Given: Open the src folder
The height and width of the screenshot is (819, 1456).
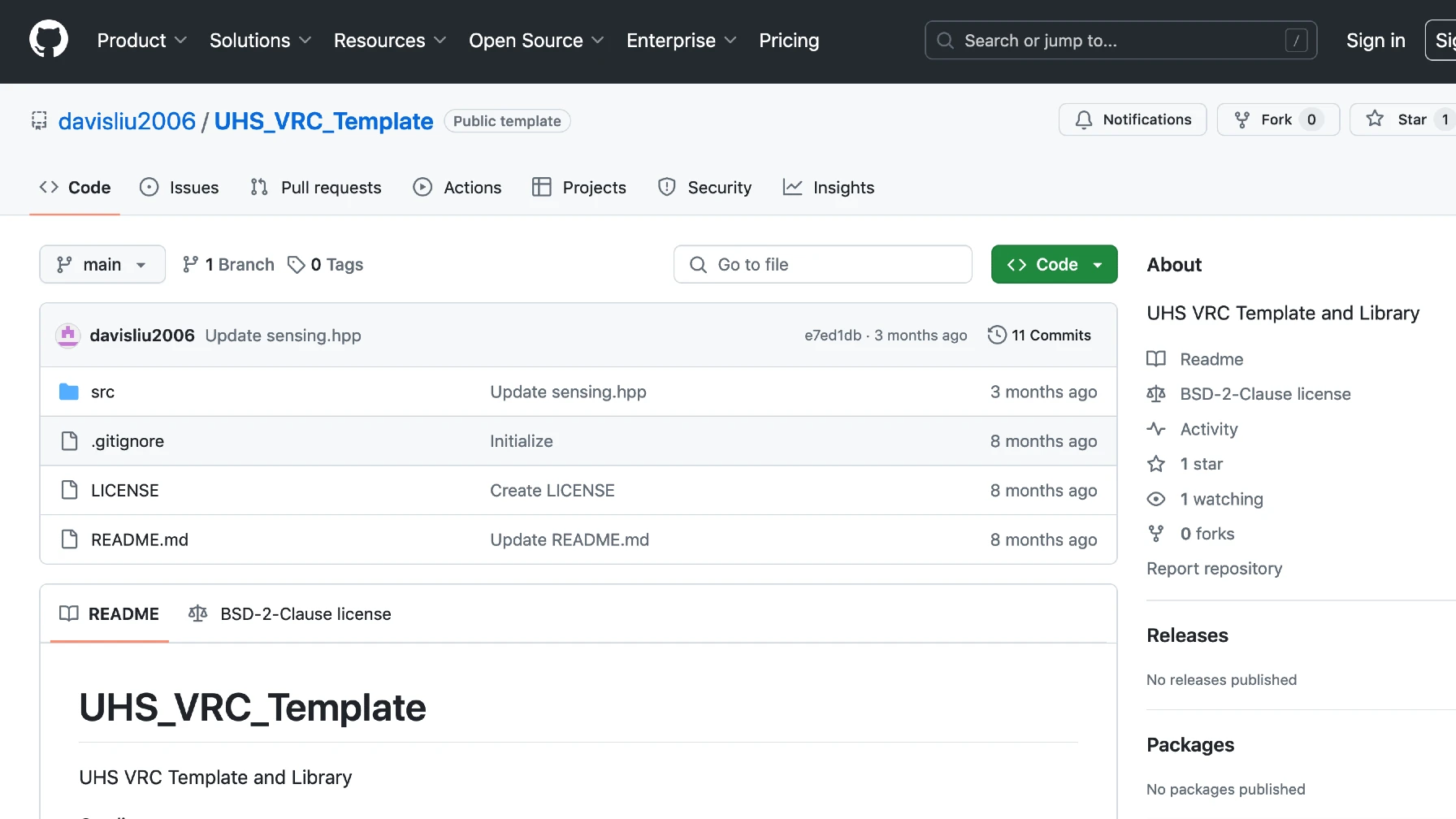Looking at the screenshot, I should 102,392.
